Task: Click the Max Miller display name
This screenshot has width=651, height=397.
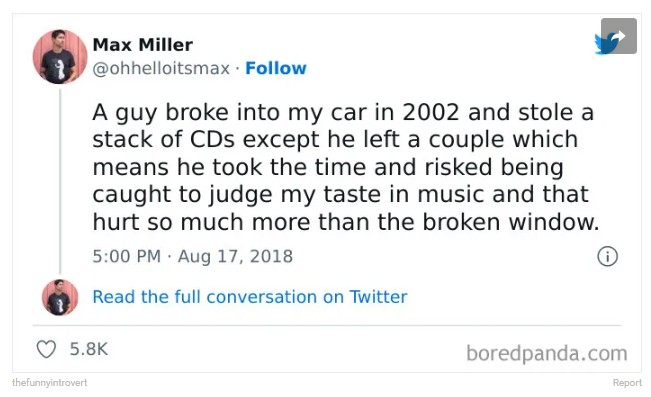Action: pyautogui.click(x=142, y=45)
